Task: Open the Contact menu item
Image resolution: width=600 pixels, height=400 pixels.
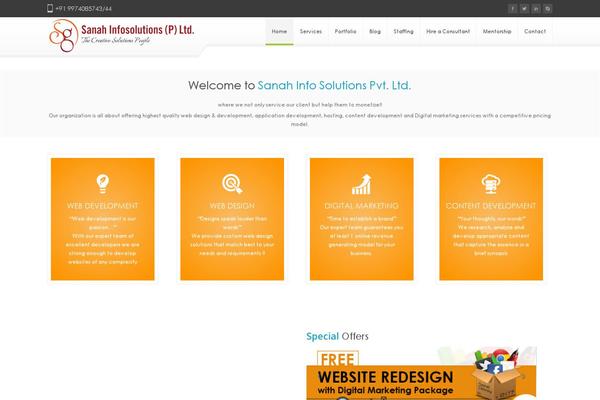Action: pos(535,32)
